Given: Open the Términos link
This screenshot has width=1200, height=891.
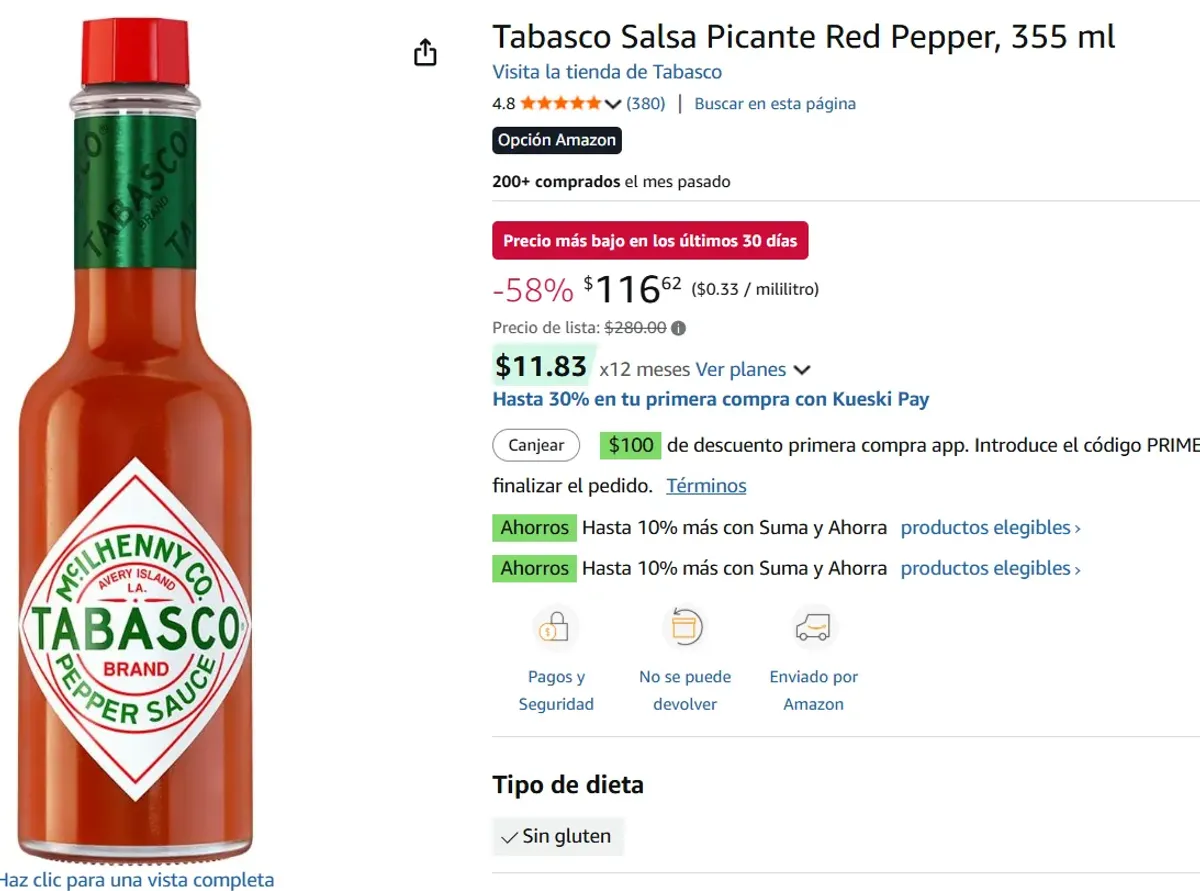Looking at the screenshot, I should [705, 485].
